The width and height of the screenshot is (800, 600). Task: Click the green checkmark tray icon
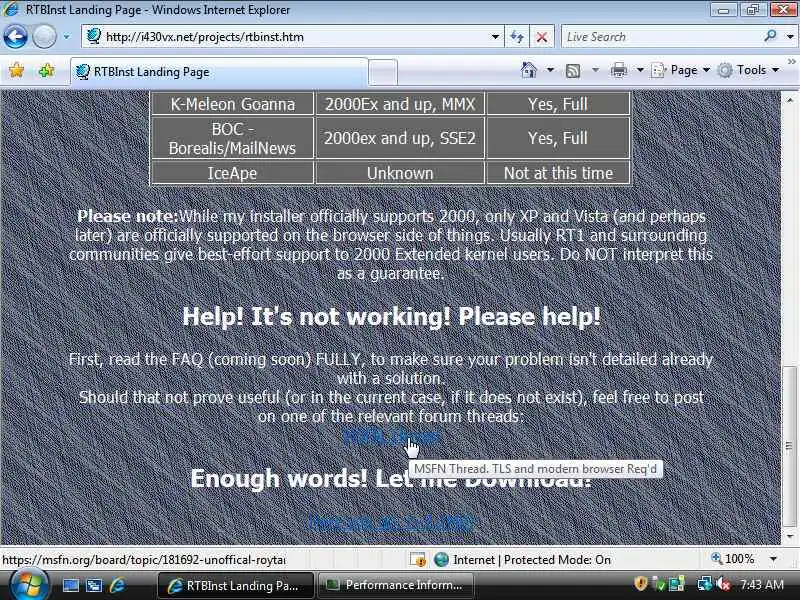[x=660, y=585]
